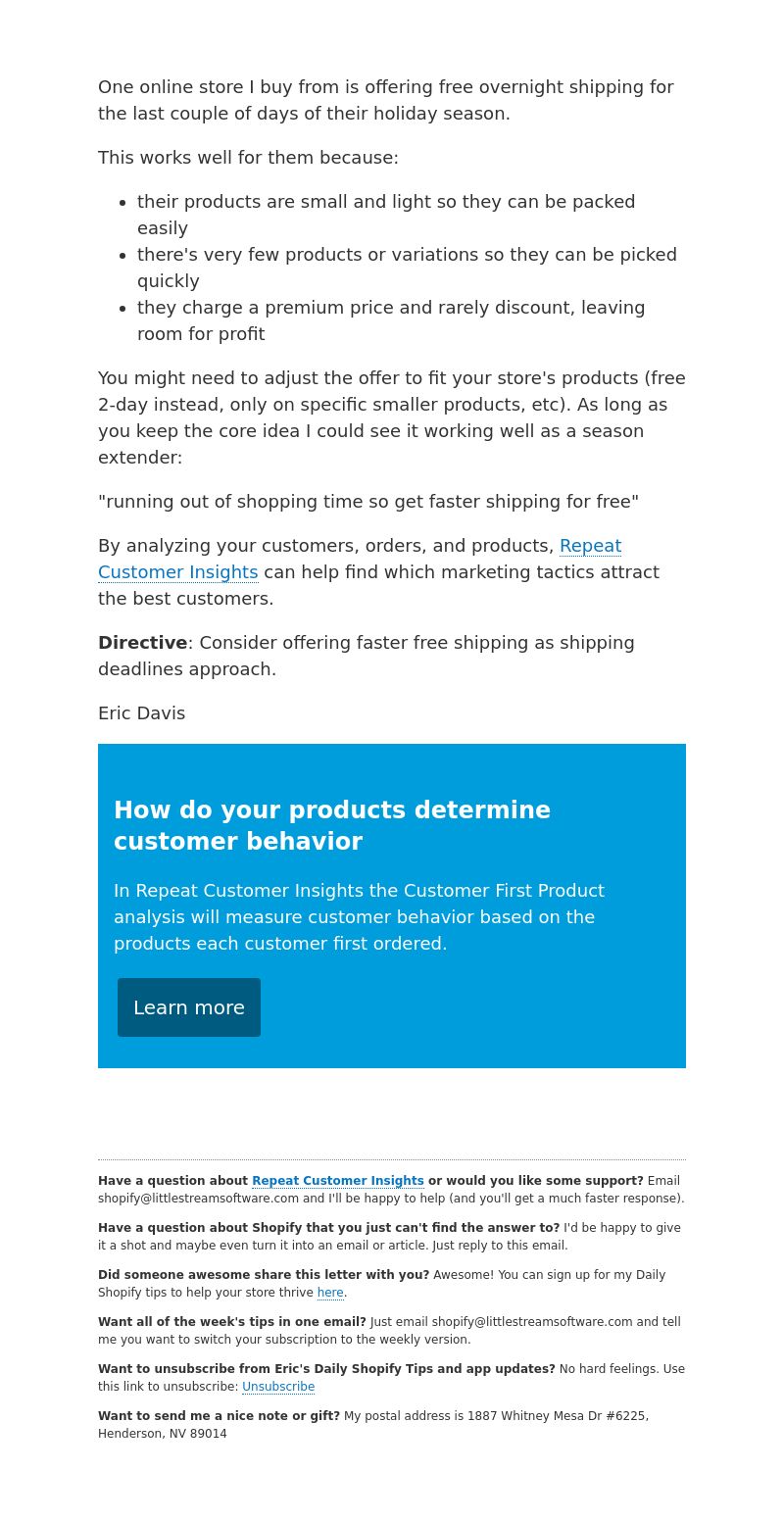Viewport: 784px width, 1520px height.
Task: Click bold "Want to unsubscribe from Eric's Daily" text
Action: 326,1369
